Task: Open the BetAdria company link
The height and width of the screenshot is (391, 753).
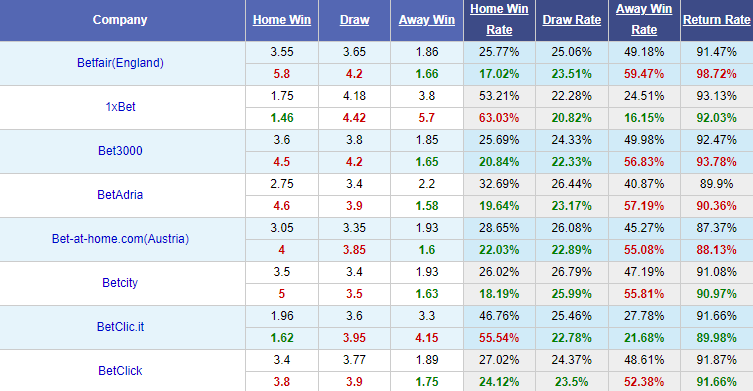Action: tap(120, 195)
